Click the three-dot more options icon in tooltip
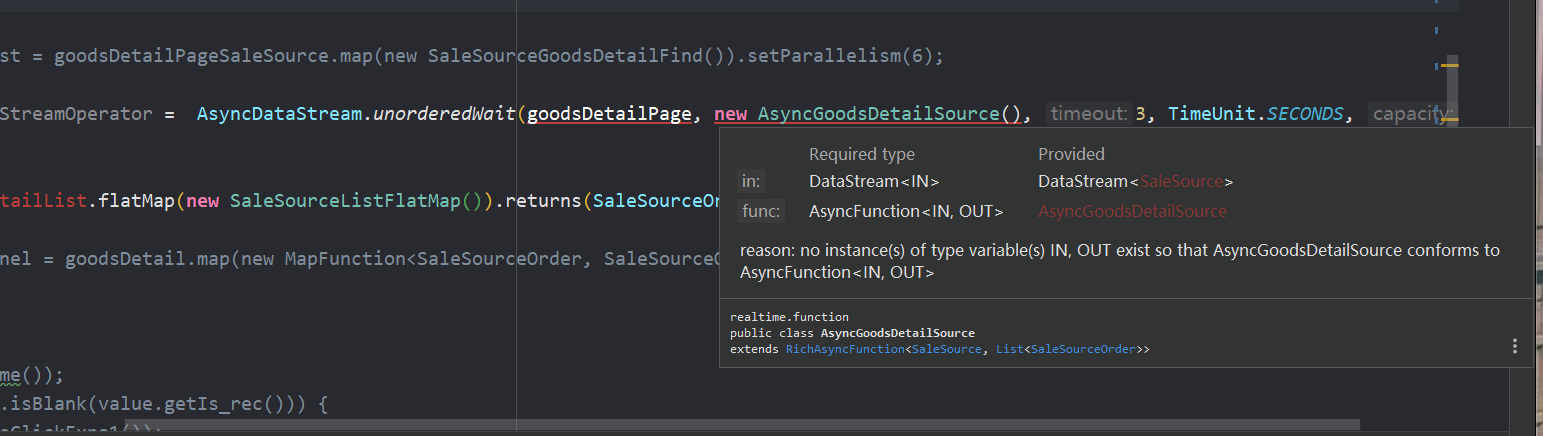The image size is (1543, 436). tap(1515, 346)
